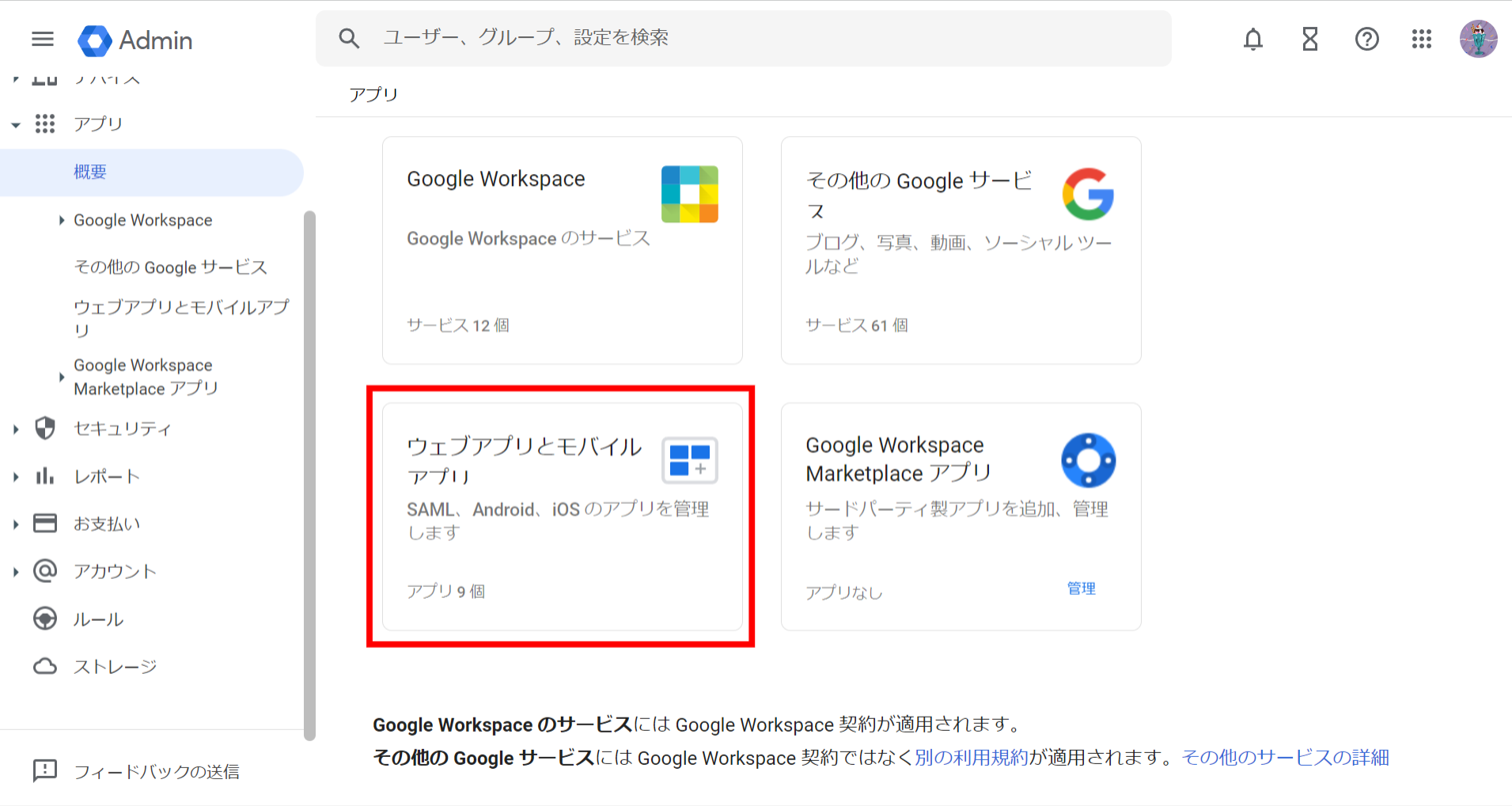The width and height of the screenshot is (1512, 806).
Task: Open その他のサービスの詳細 link
Action: pos(1286,758)
